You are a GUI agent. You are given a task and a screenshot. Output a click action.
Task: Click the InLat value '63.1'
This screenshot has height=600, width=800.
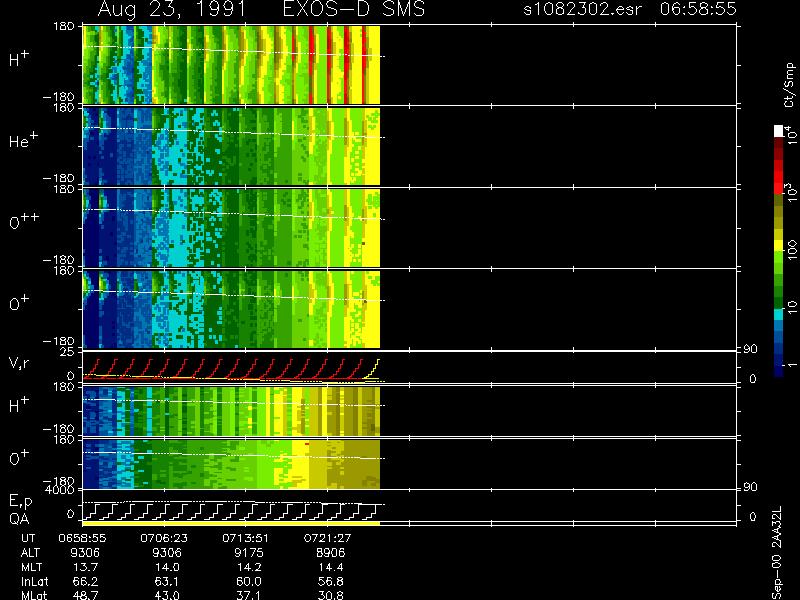(x=167, y=582)
